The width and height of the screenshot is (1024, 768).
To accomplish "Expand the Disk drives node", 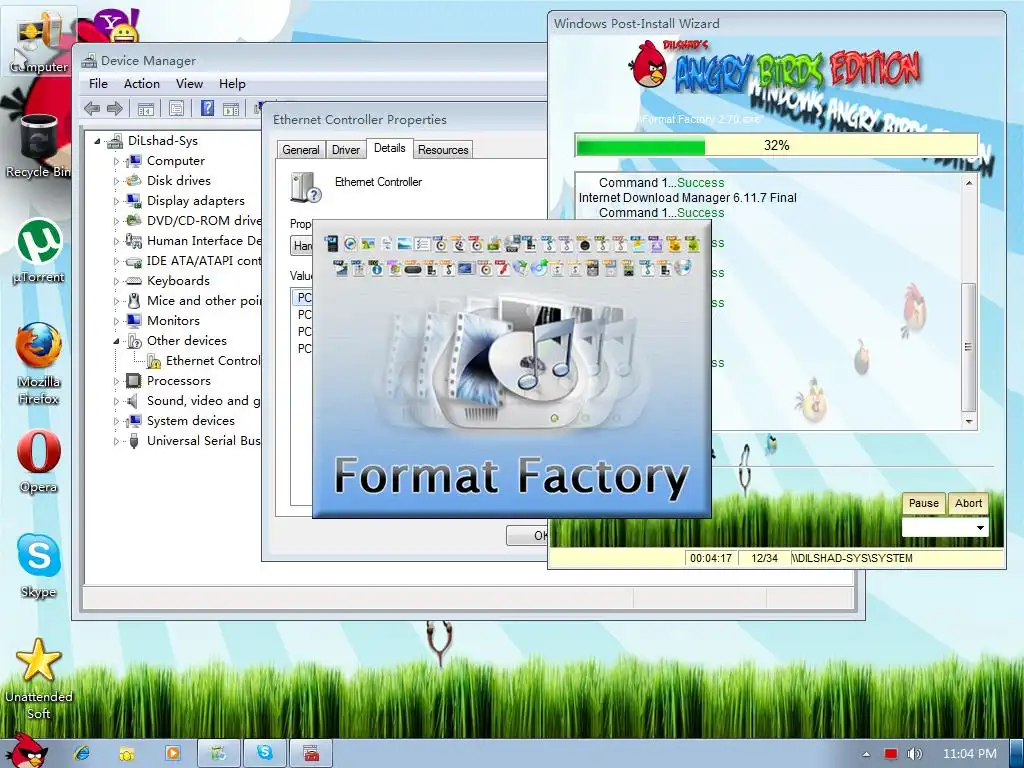I will pos(117,182).
